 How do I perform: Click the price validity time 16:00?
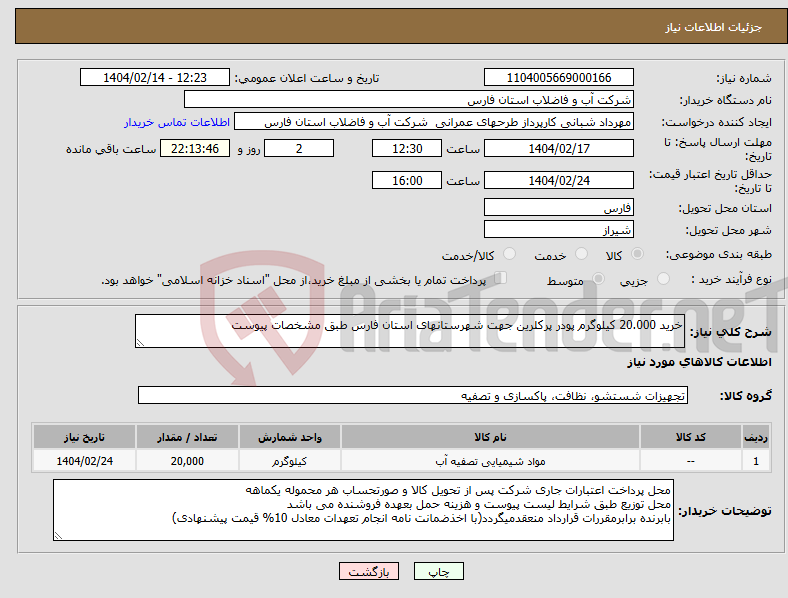pos(407,180)
